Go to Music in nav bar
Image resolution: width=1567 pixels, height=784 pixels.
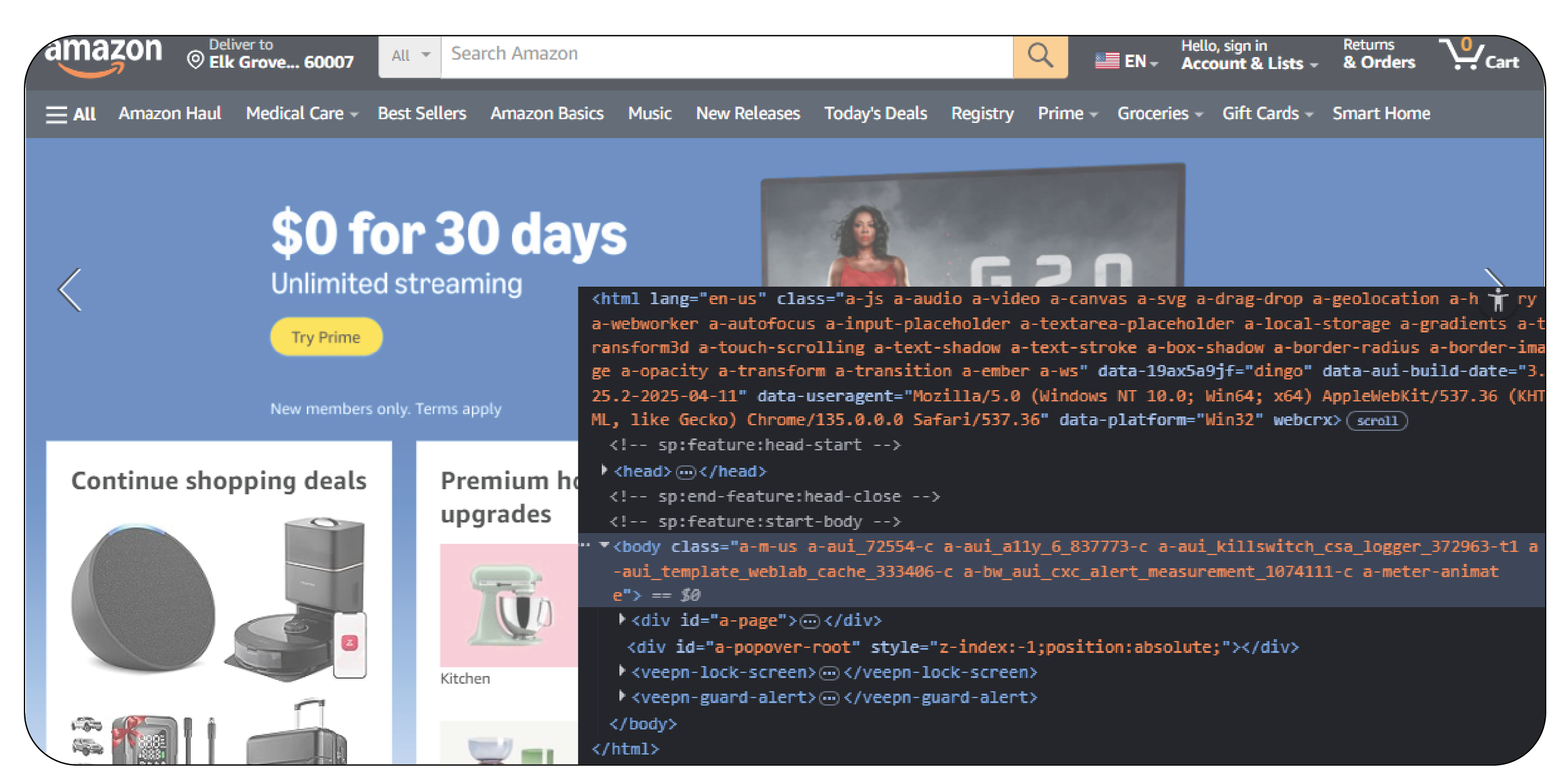650,114
